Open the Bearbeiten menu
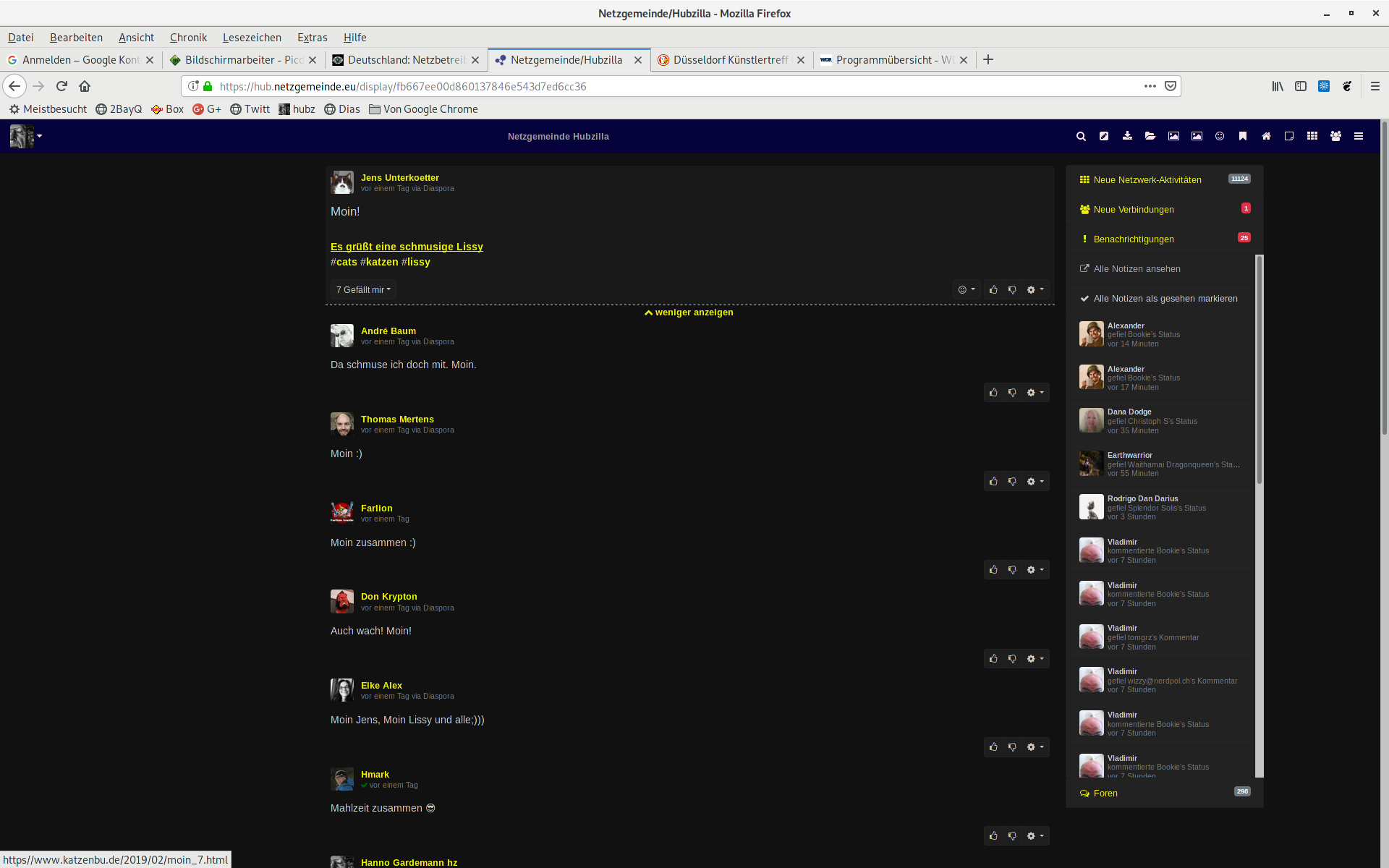 coord(76,38)
